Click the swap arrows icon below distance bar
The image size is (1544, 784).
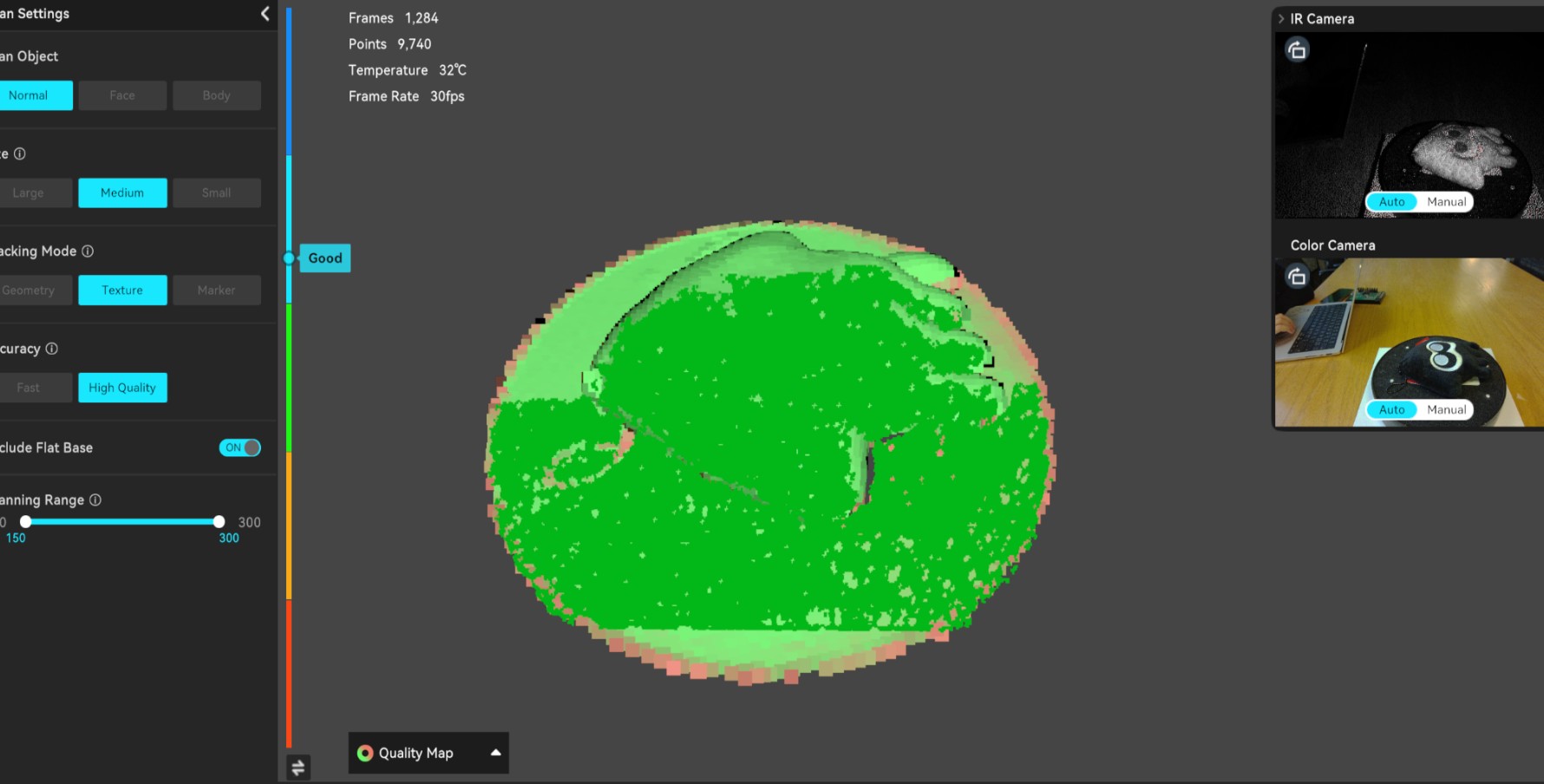coord(298,768)
